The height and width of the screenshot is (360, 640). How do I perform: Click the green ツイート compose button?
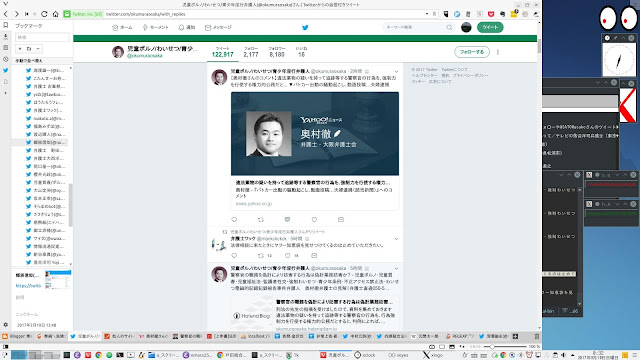pyautogui.click(x=490, y=27)
